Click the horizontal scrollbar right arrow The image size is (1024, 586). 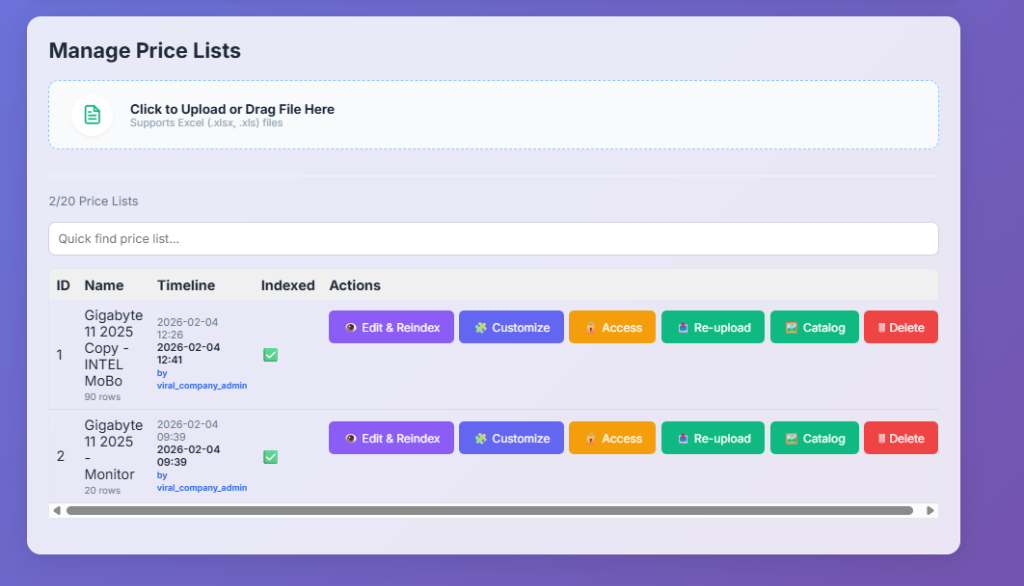coord(930,510)
